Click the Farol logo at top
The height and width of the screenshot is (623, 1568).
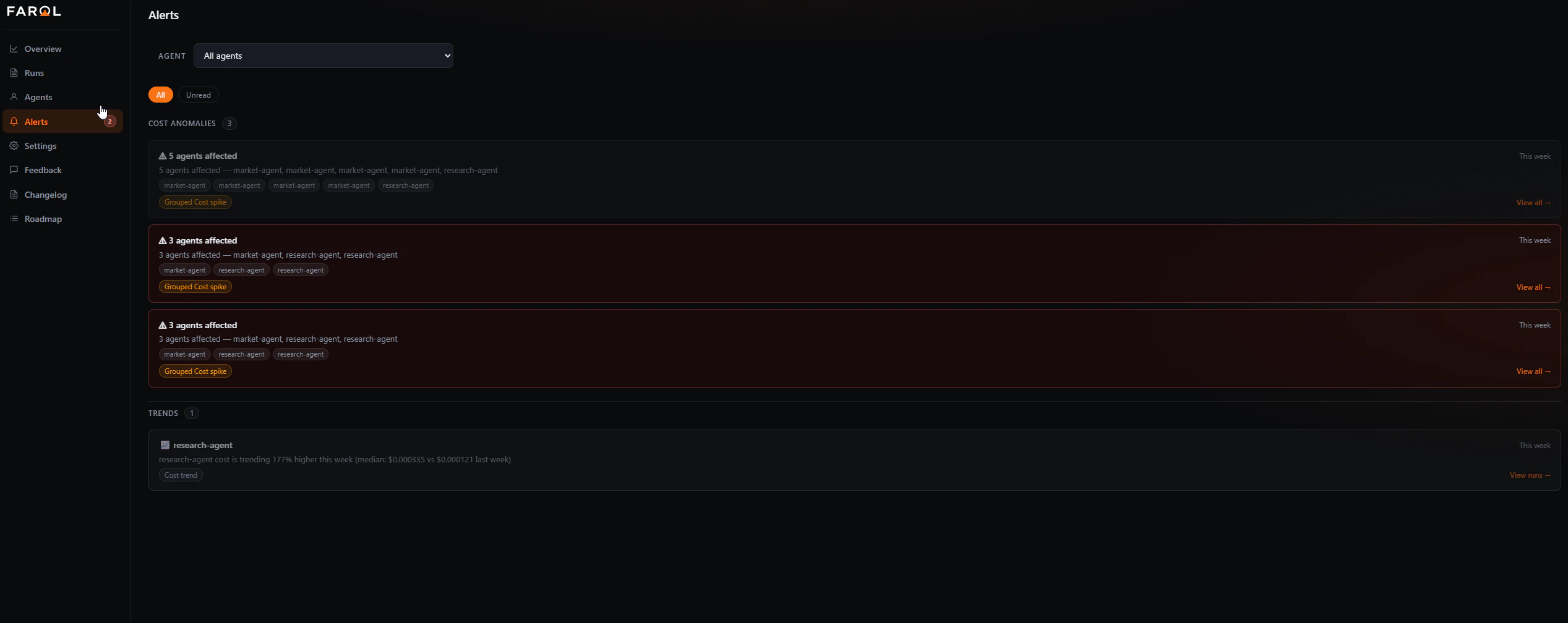(x=34, y=11)
